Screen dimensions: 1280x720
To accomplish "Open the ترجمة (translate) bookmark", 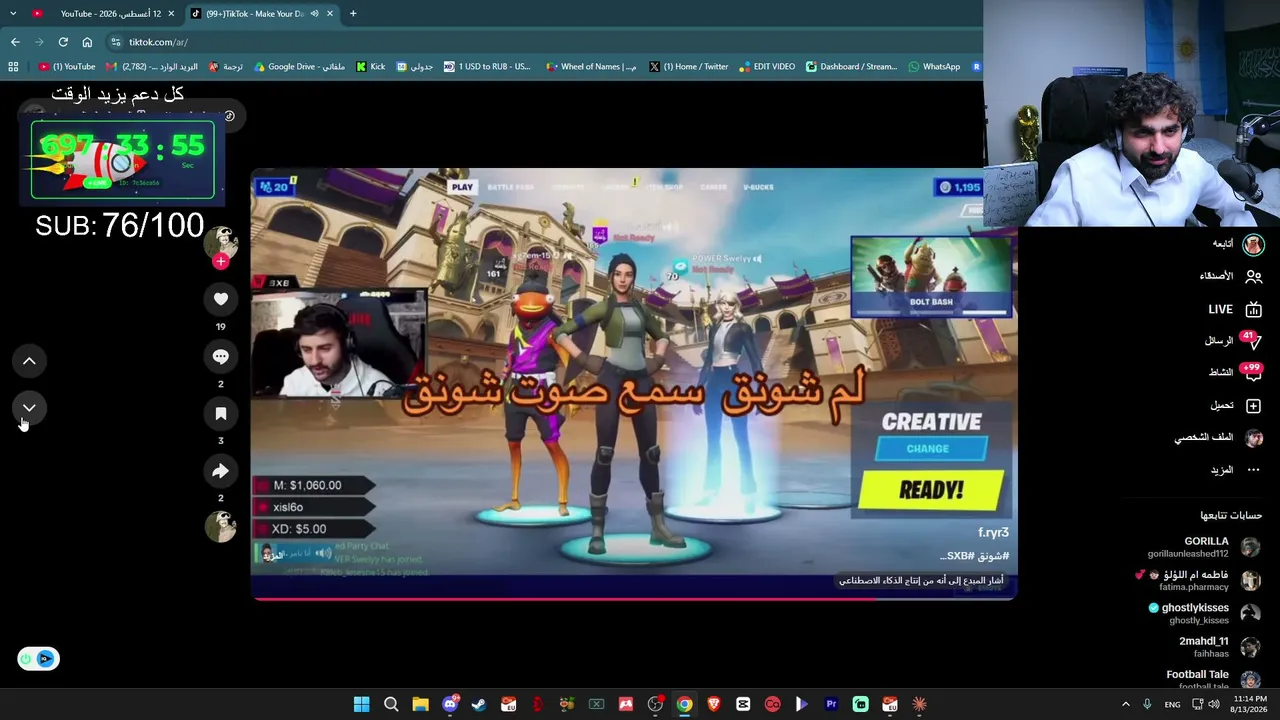I will click(226, 67).
